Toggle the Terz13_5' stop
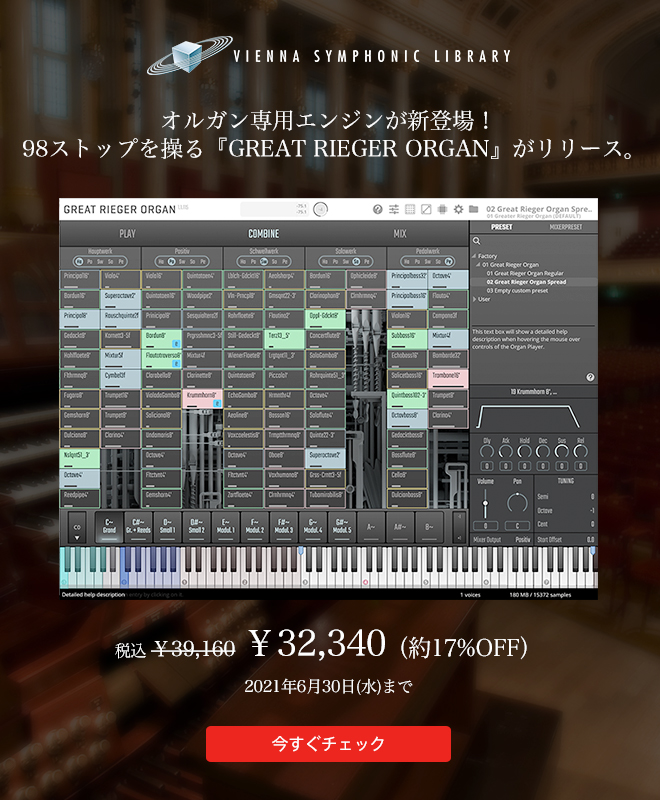This screenshot has width=660, height=800. pyautogui.click(x=285, y=339)
